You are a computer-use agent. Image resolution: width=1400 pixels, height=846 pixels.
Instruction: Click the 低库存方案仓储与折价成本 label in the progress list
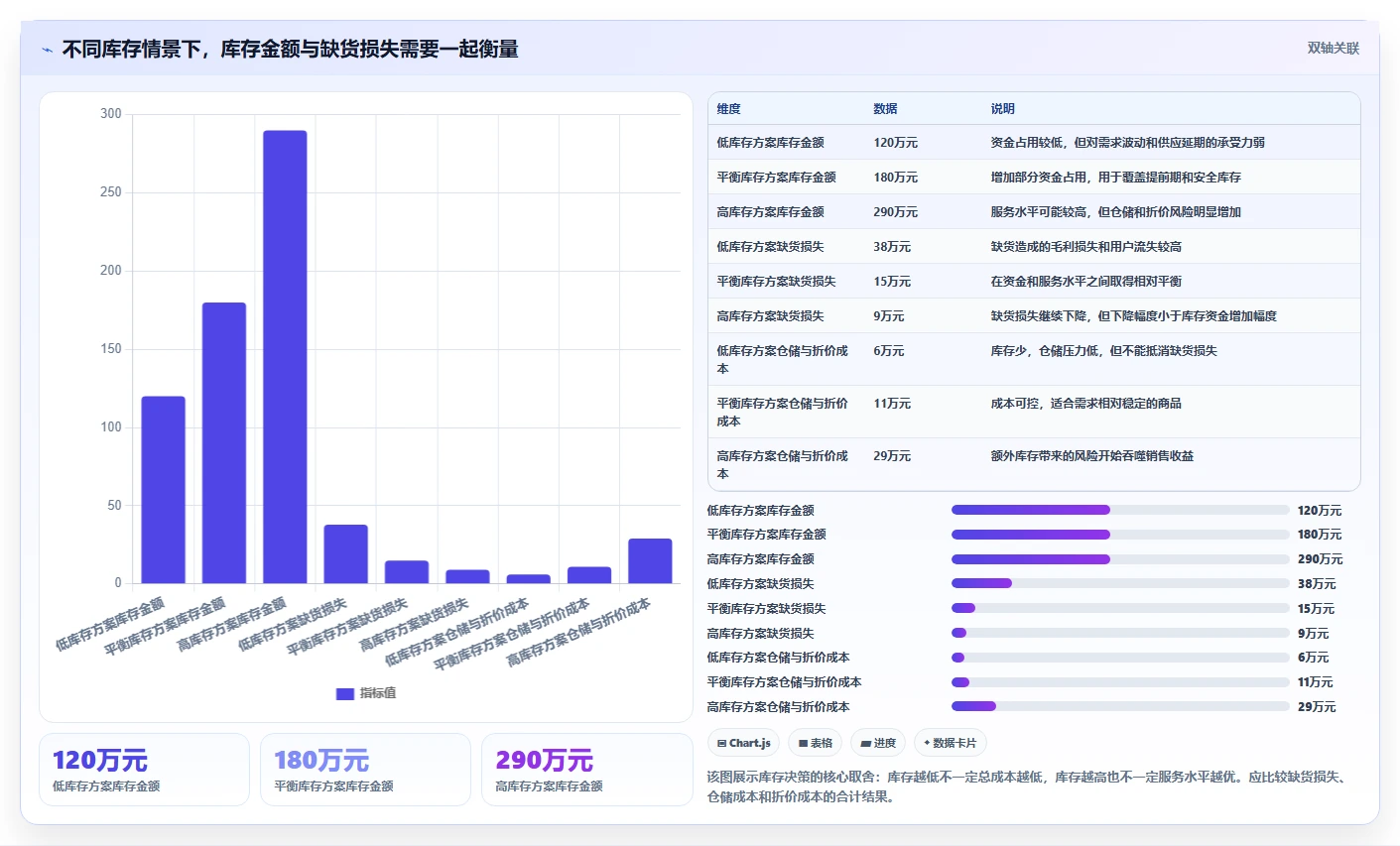point(779,658)
